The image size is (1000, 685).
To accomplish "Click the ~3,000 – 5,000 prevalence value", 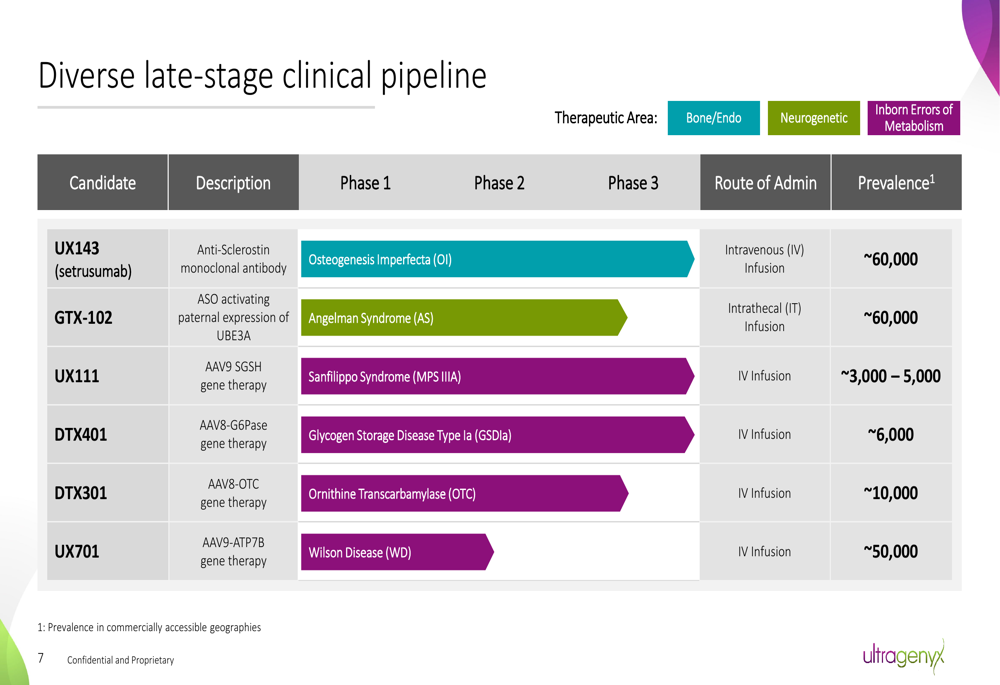I will 891,376.
